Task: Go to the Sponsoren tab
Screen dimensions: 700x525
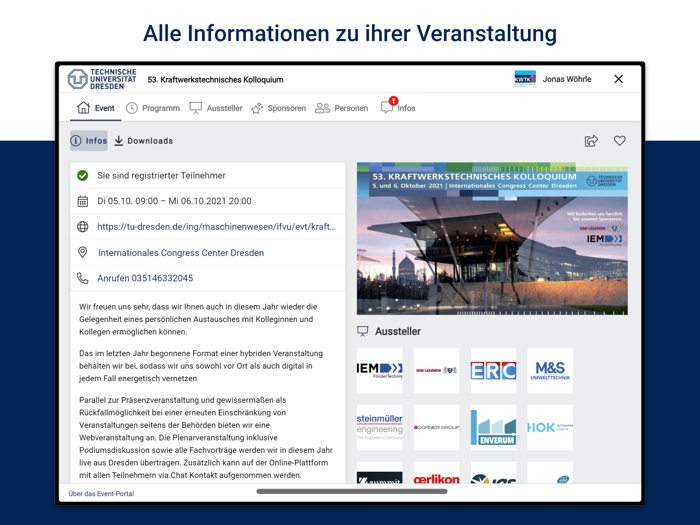Action: [278, 108]
